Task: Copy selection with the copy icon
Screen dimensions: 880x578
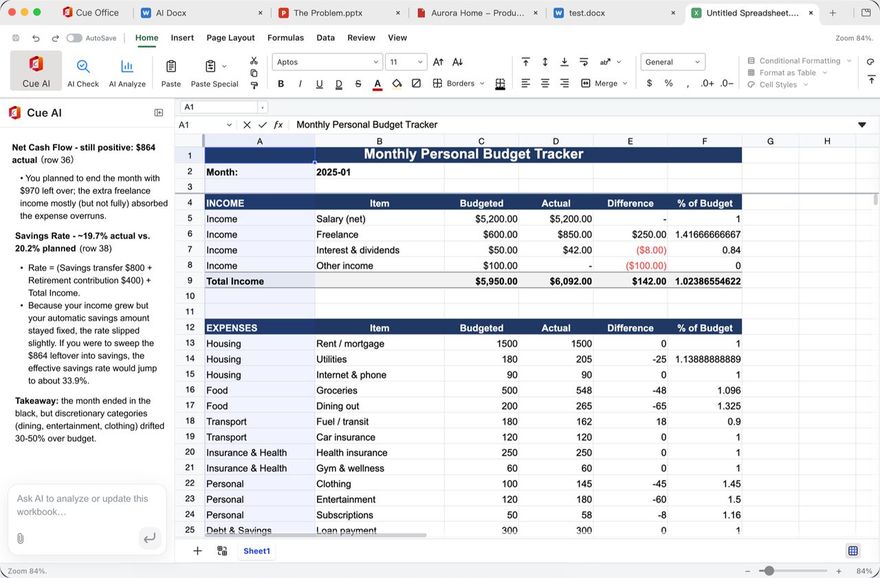Action: [254, 73]
